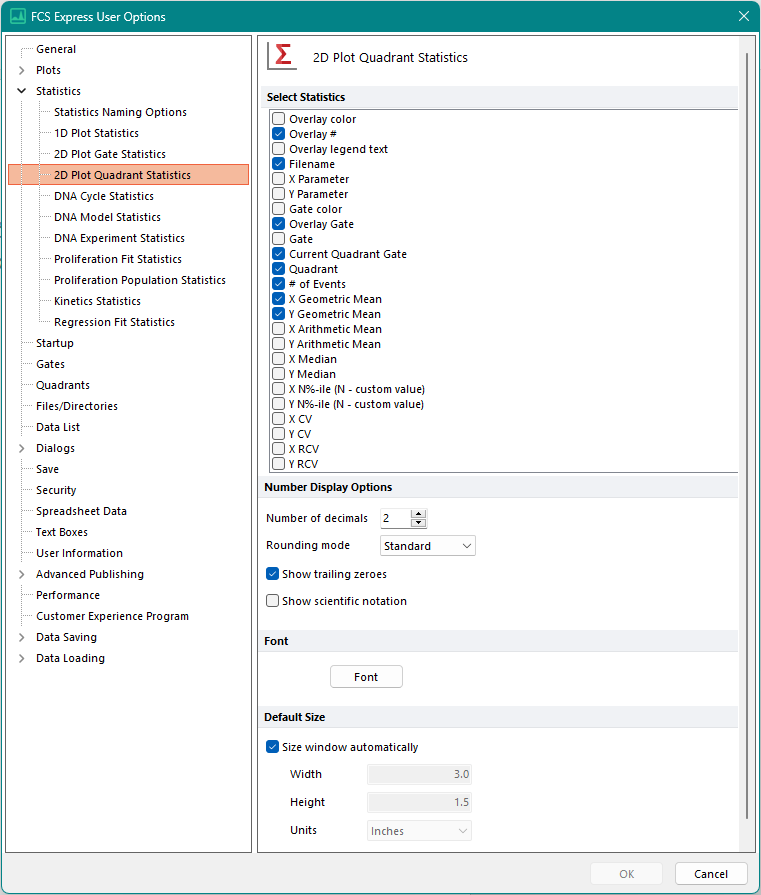
Task: Check the Y N%-ile custom value
Action: pyautogui.click(x=279, y=404)
